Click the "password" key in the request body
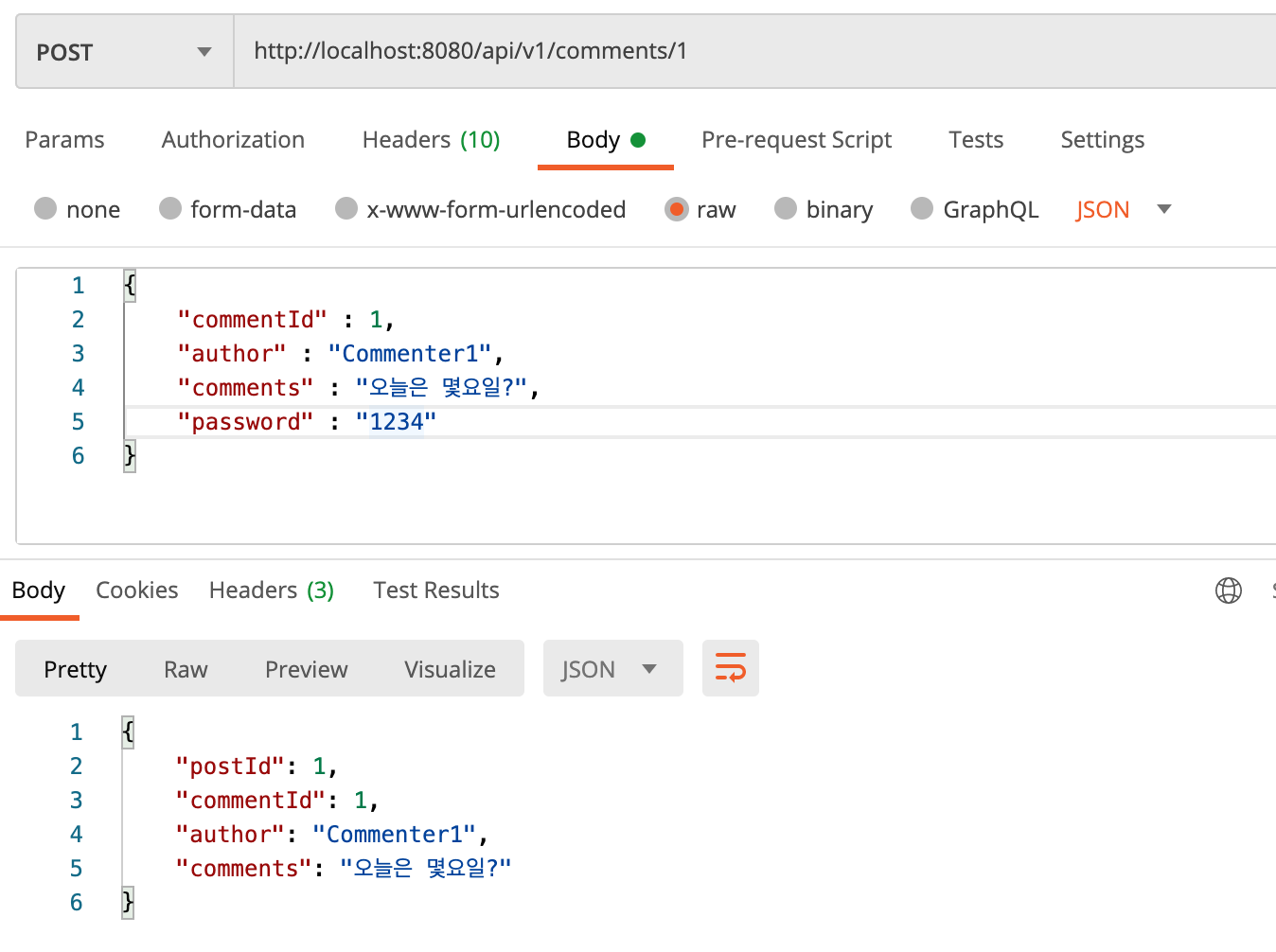The width and height of the screenshot is (1276, 952). point(245,422)
